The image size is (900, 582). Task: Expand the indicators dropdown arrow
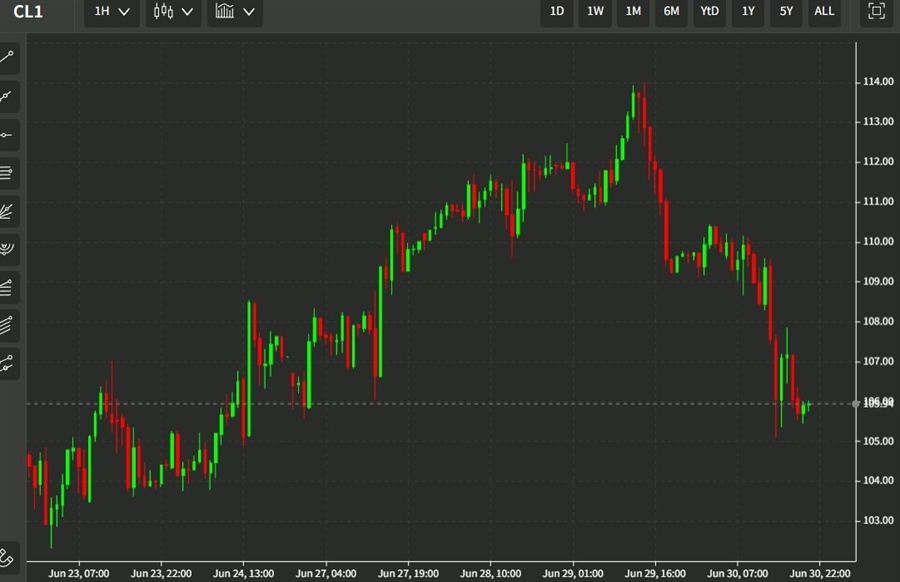[x=249, y=11]
